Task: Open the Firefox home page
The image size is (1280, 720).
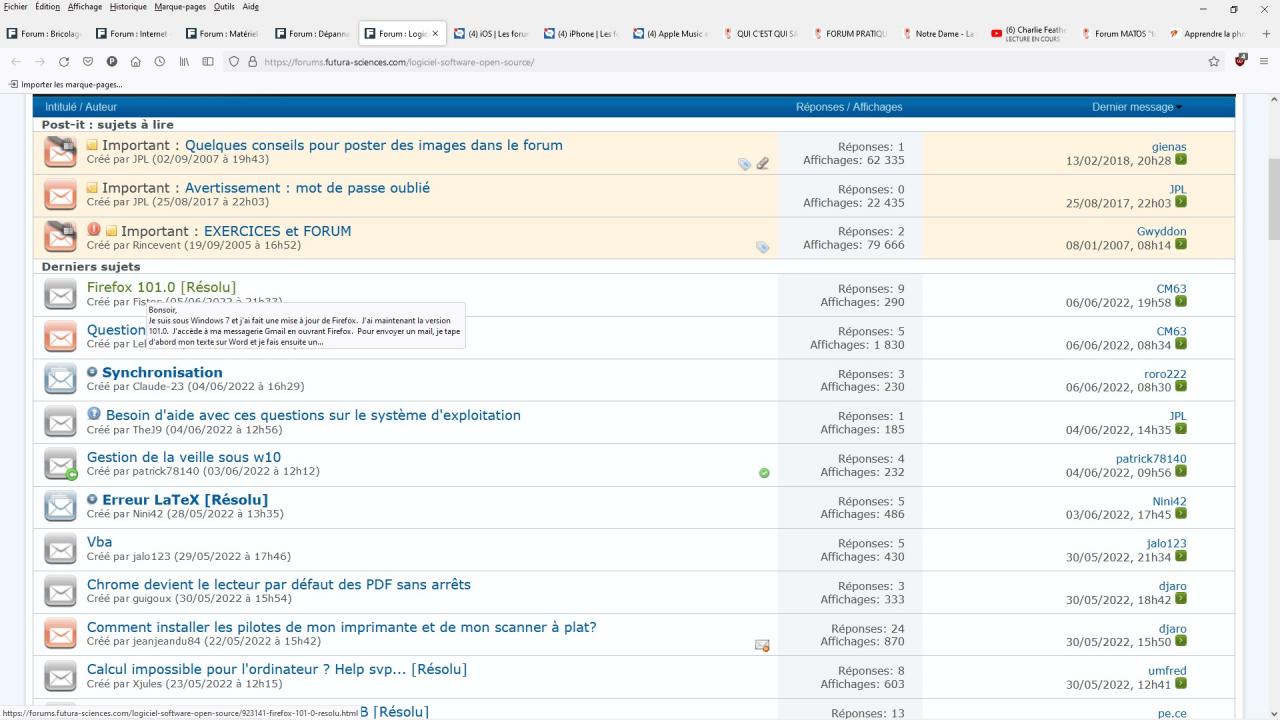Action: [136, 62]
